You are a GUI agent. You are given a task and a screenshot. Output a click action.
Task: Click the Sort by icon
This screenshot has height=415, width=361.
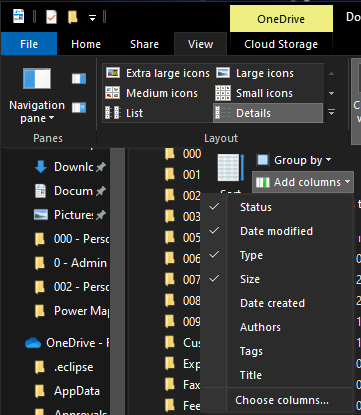pos(231,167)
